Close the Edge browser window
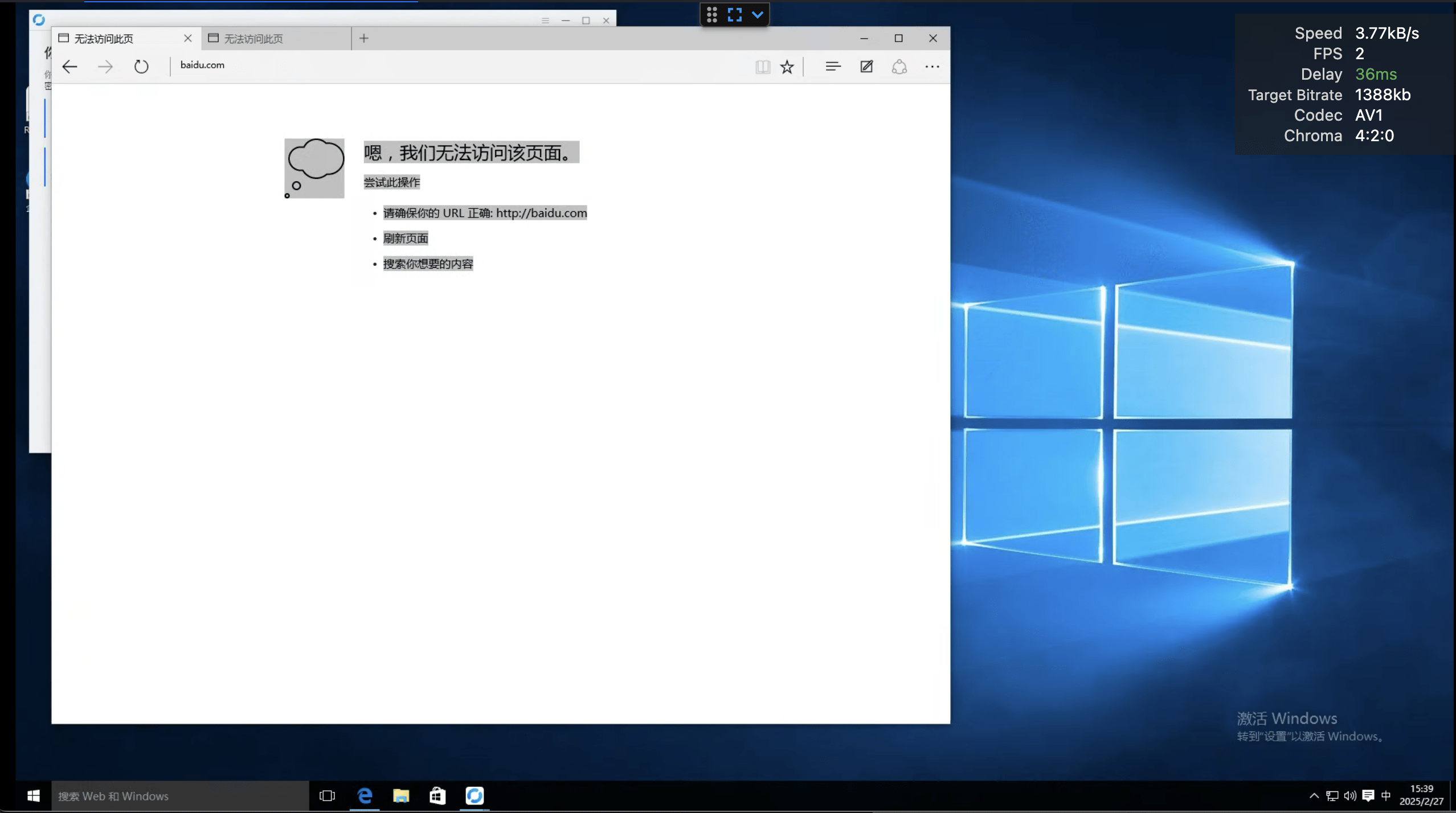This screenshot has width=1456, height=813. [933, 38]
